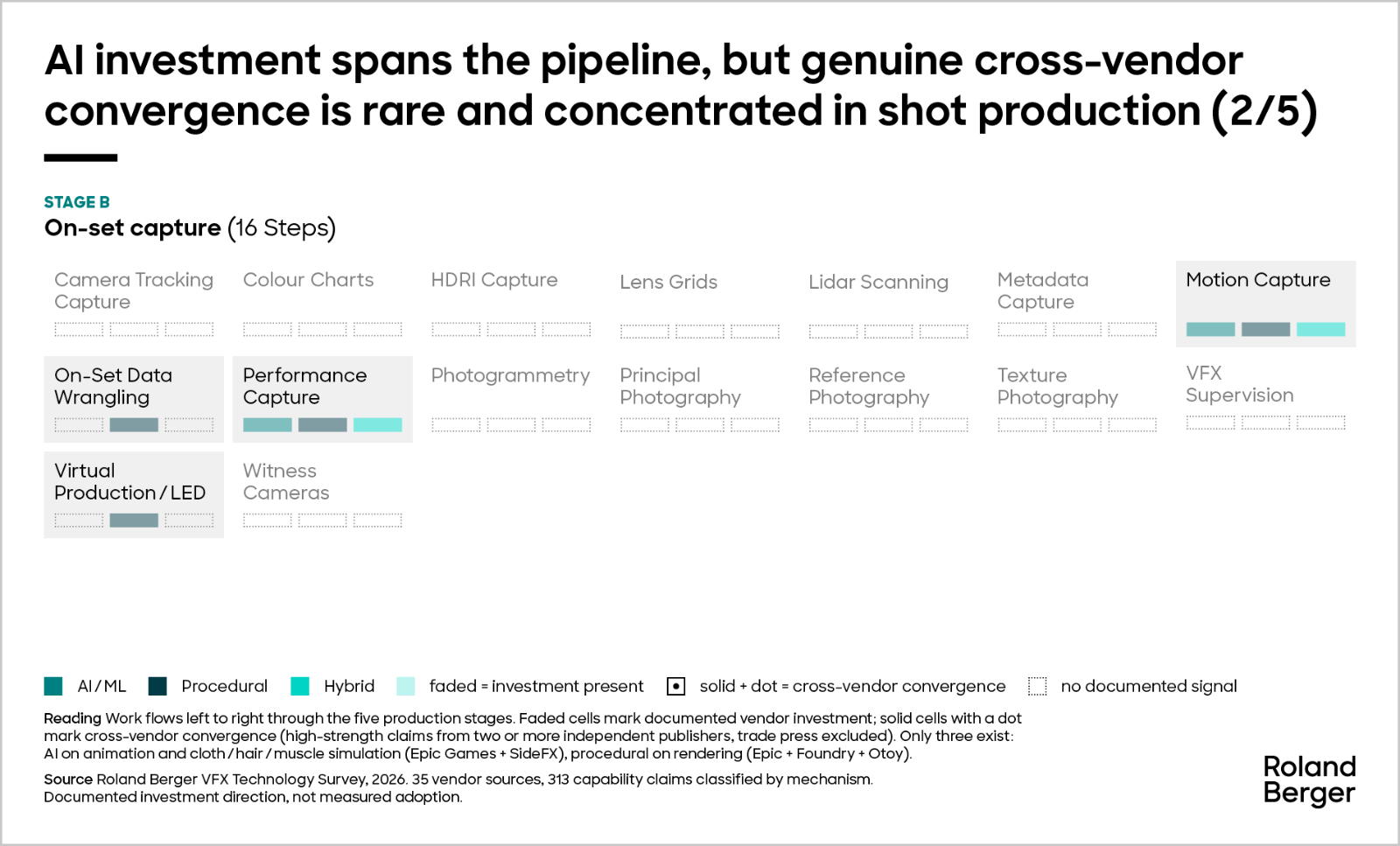Select the Motion Capture cell

(1265, 304)
